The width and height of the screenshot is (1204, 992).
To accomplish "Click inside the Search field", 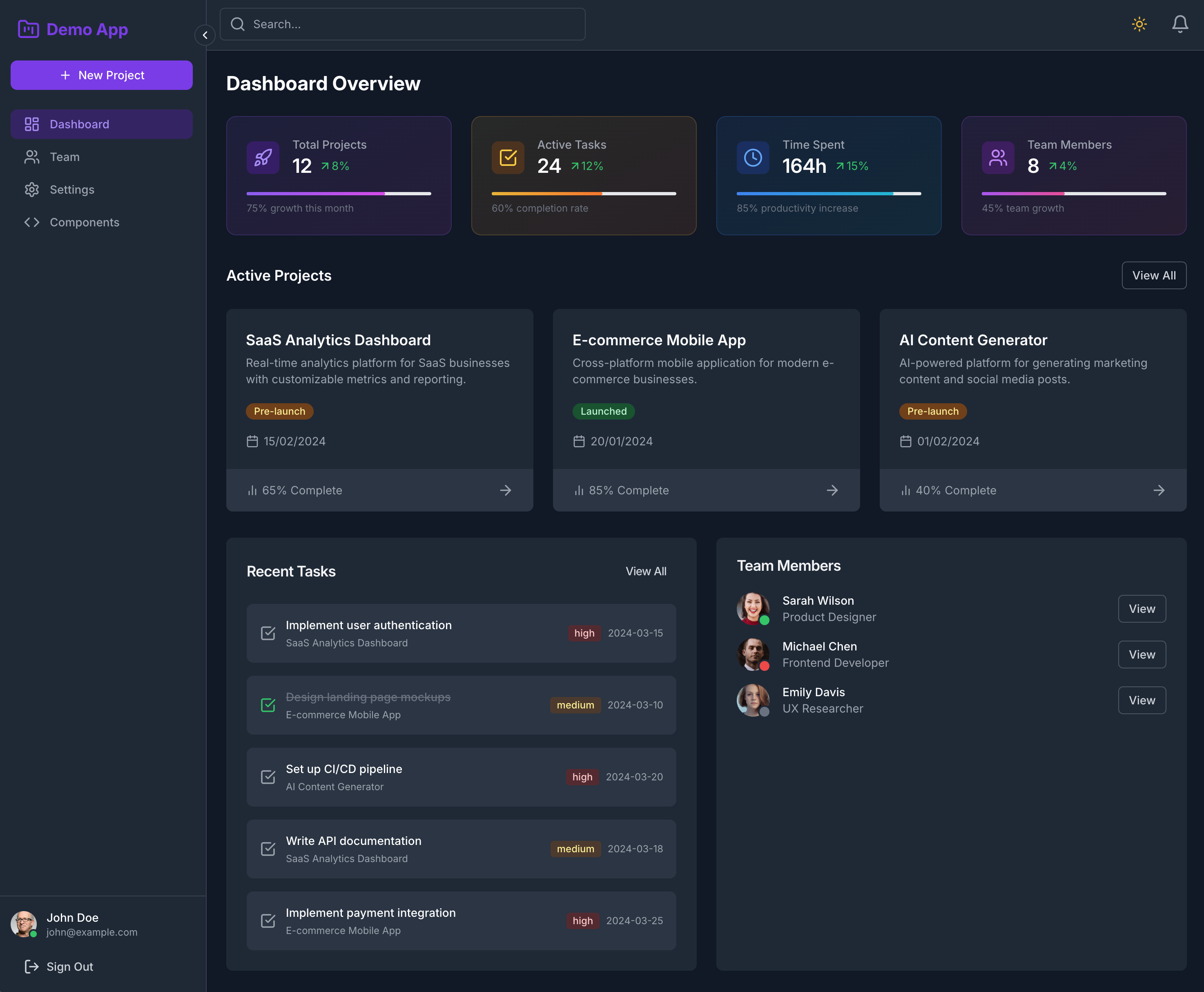I will [403, 24].
